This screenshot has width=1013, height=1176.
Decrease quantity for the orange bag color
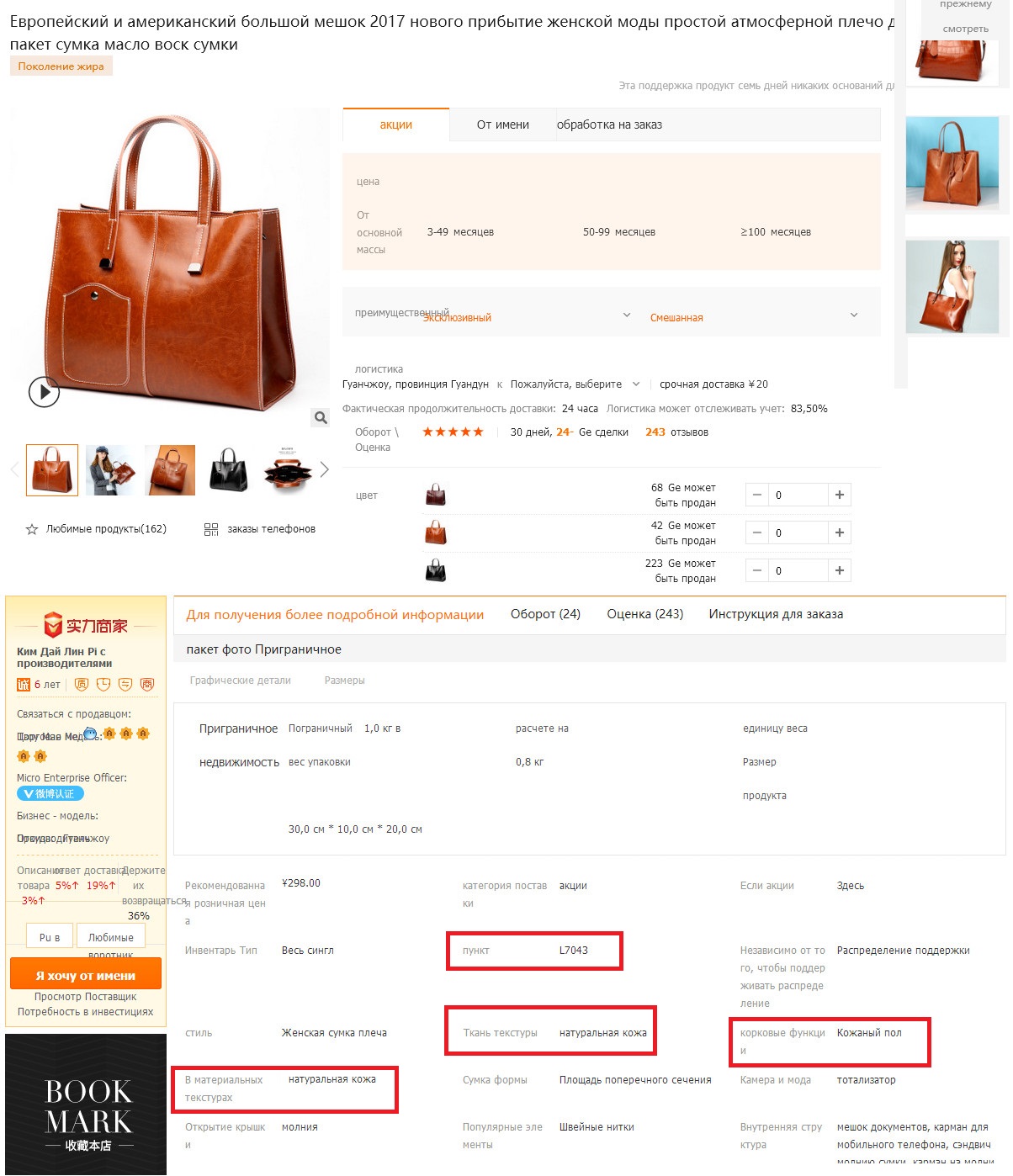tap(757, 532)
